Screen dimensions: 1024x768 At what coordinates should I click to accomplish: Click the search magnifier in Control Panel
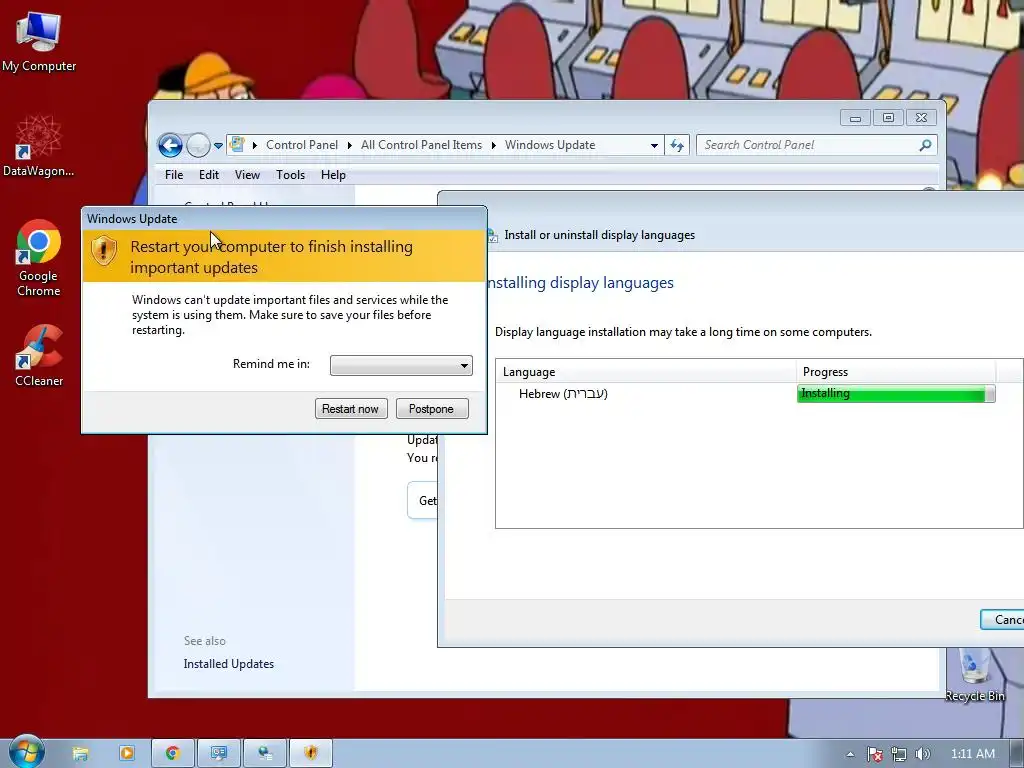[x=925, y=145]
